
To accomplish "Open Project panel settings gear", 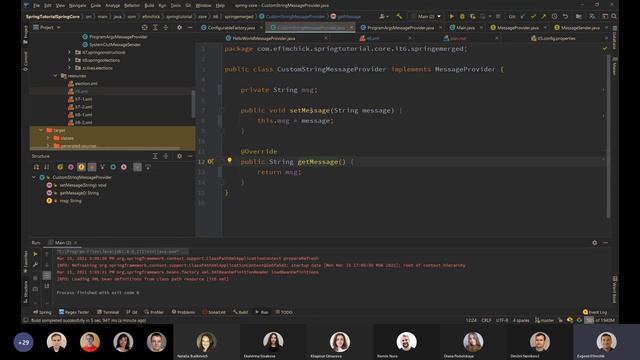I will pos(179,27).
